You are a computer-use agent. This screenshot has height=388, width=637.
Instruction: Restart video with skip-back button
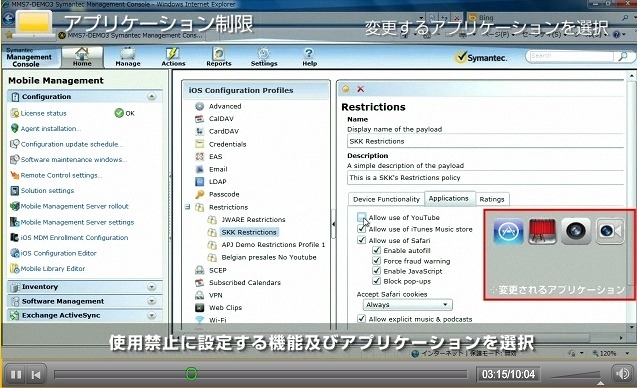[x=36, y=374]
